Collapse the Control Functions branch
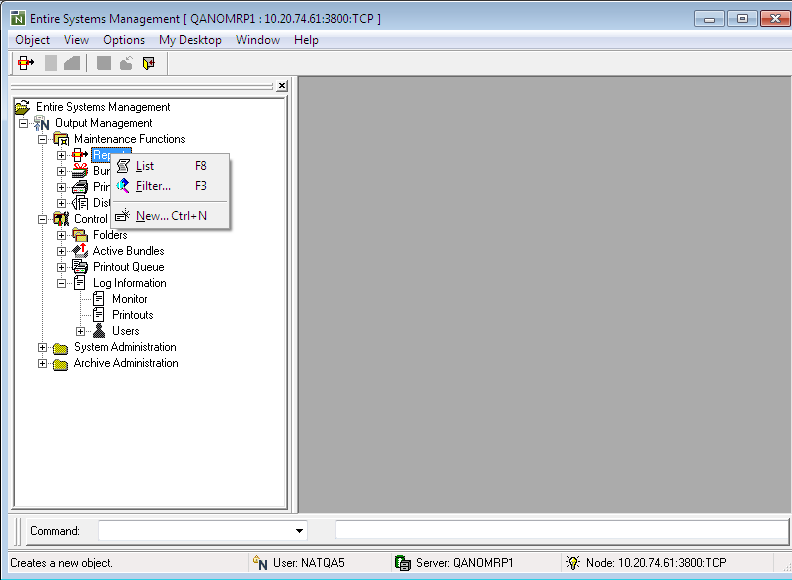The height and width of the screenshot is (580, 792). click(42, 219)
